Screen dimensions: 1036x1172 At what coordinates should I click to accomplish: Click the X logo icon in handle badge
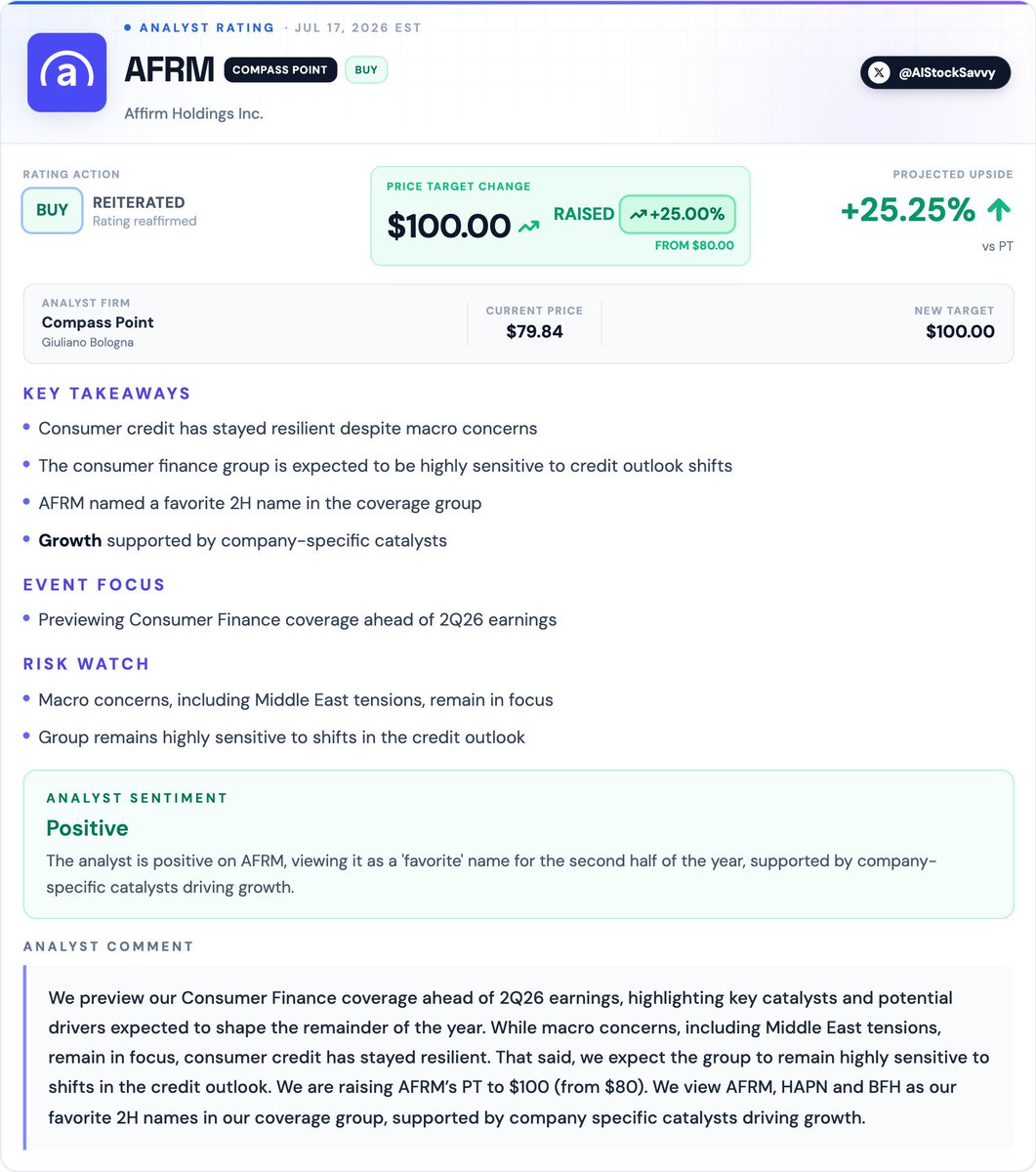click(879, 72)
